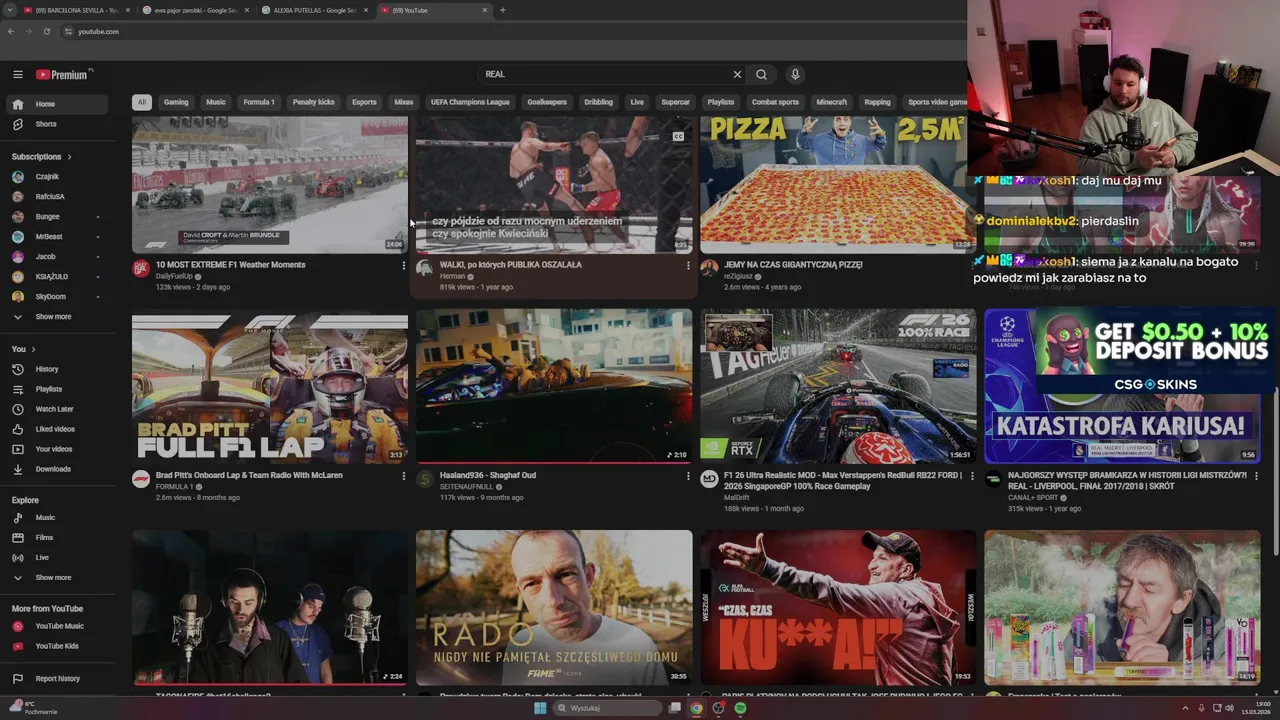Open Downloads in the sidebar

(x=56, y=469)
